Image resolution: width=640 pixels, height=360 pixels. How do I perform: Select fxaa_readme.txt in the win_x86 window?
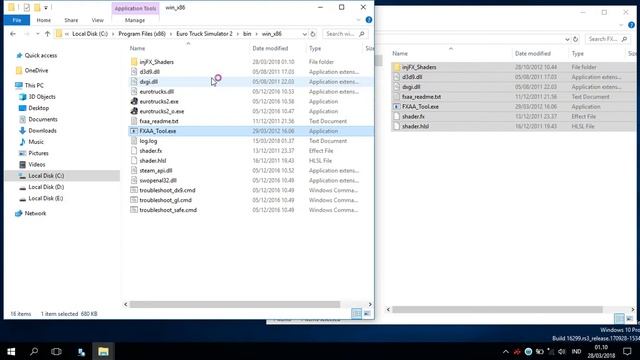click(x=159, y=121)
